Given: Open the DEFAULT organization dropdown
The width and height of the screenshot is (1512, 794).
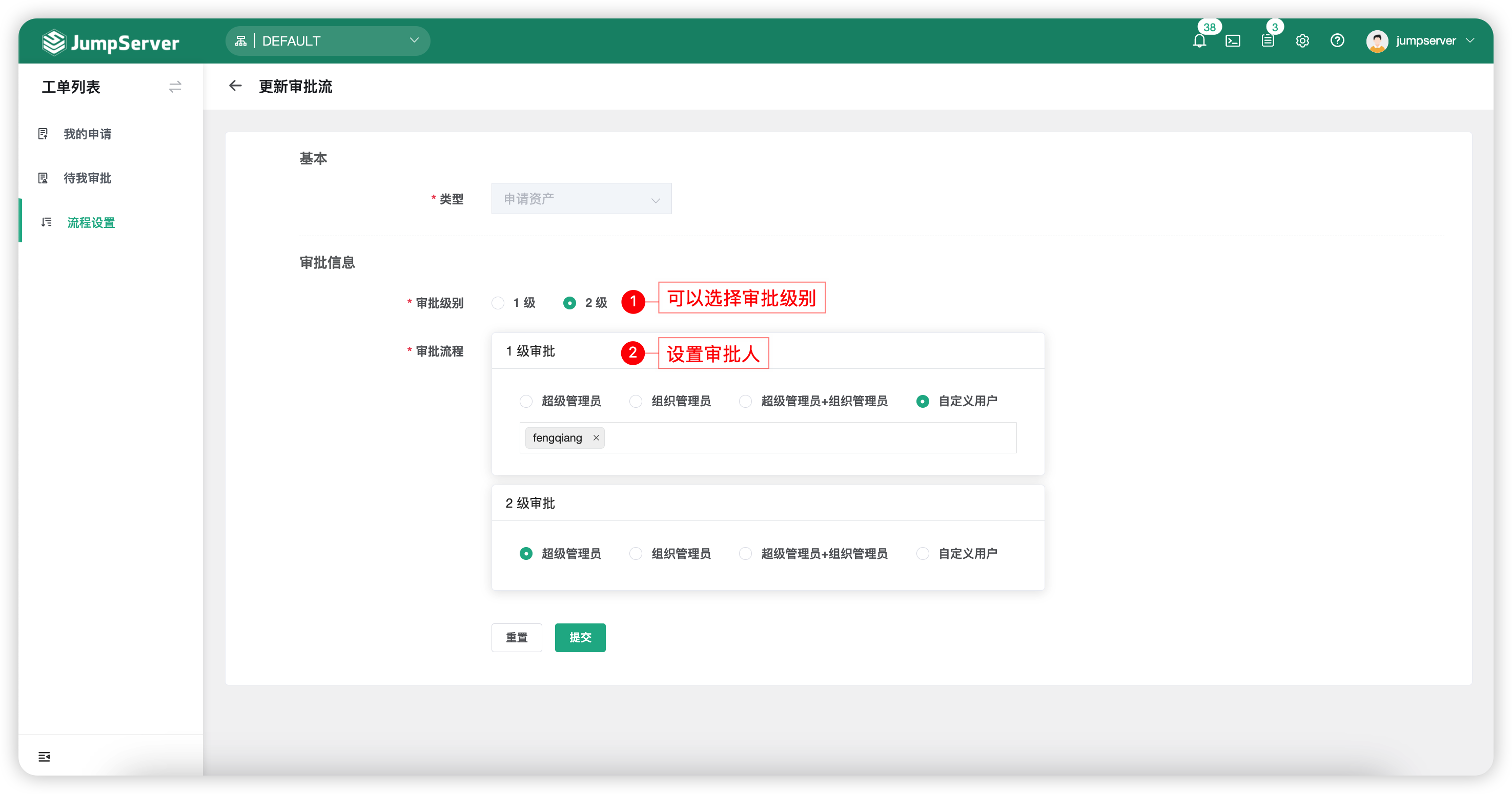Looking at the screenshot, I should 328,40.
